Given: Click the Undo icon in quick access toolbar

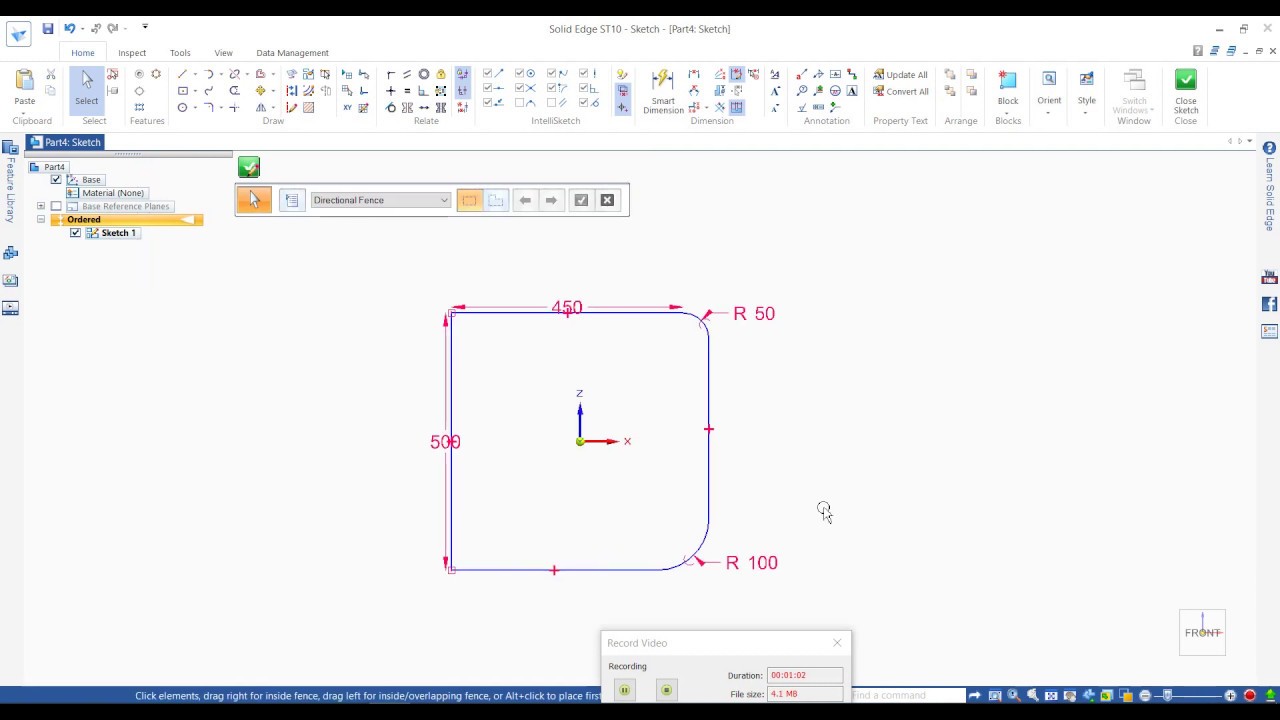Looking at the screenshot, I should click(69, 29).
